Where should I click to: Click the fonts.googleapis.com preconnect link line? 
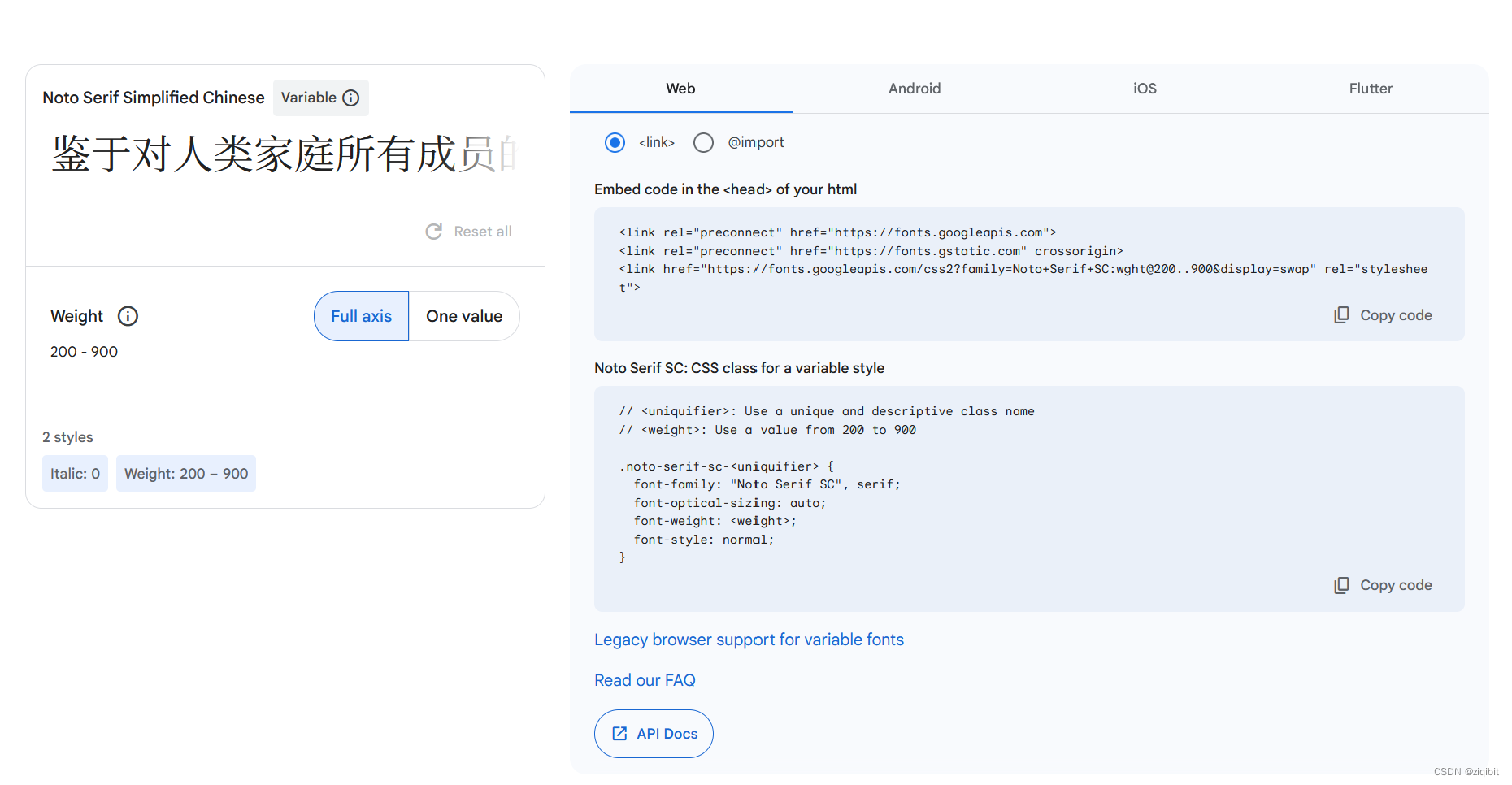click(837, 232)
